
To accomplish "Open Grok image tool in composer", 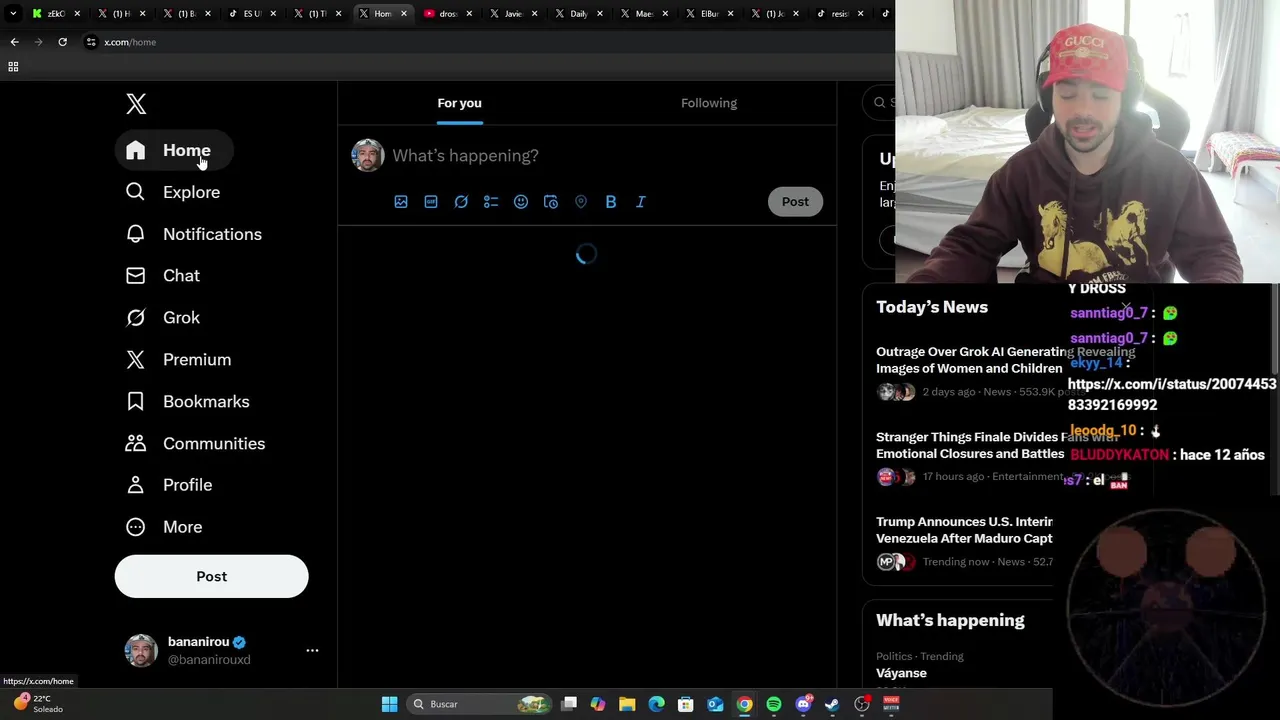I will click(x=461, y=202).
